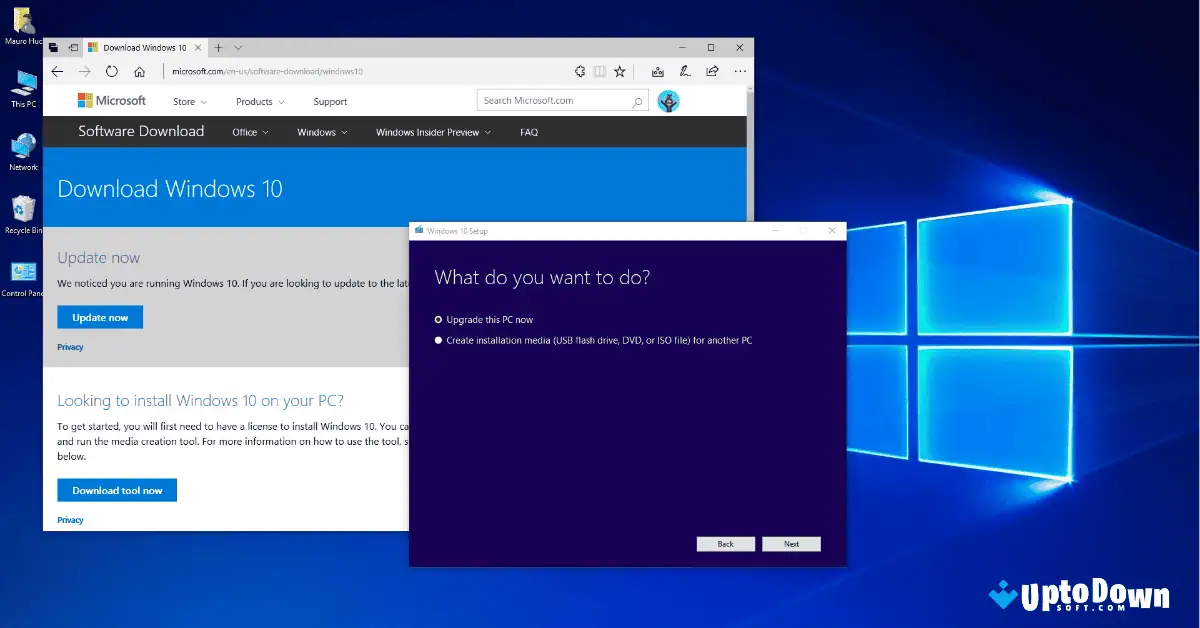Open the Hub favorites panel icon
The image size is (1200, 628).
tap(658, 71)
